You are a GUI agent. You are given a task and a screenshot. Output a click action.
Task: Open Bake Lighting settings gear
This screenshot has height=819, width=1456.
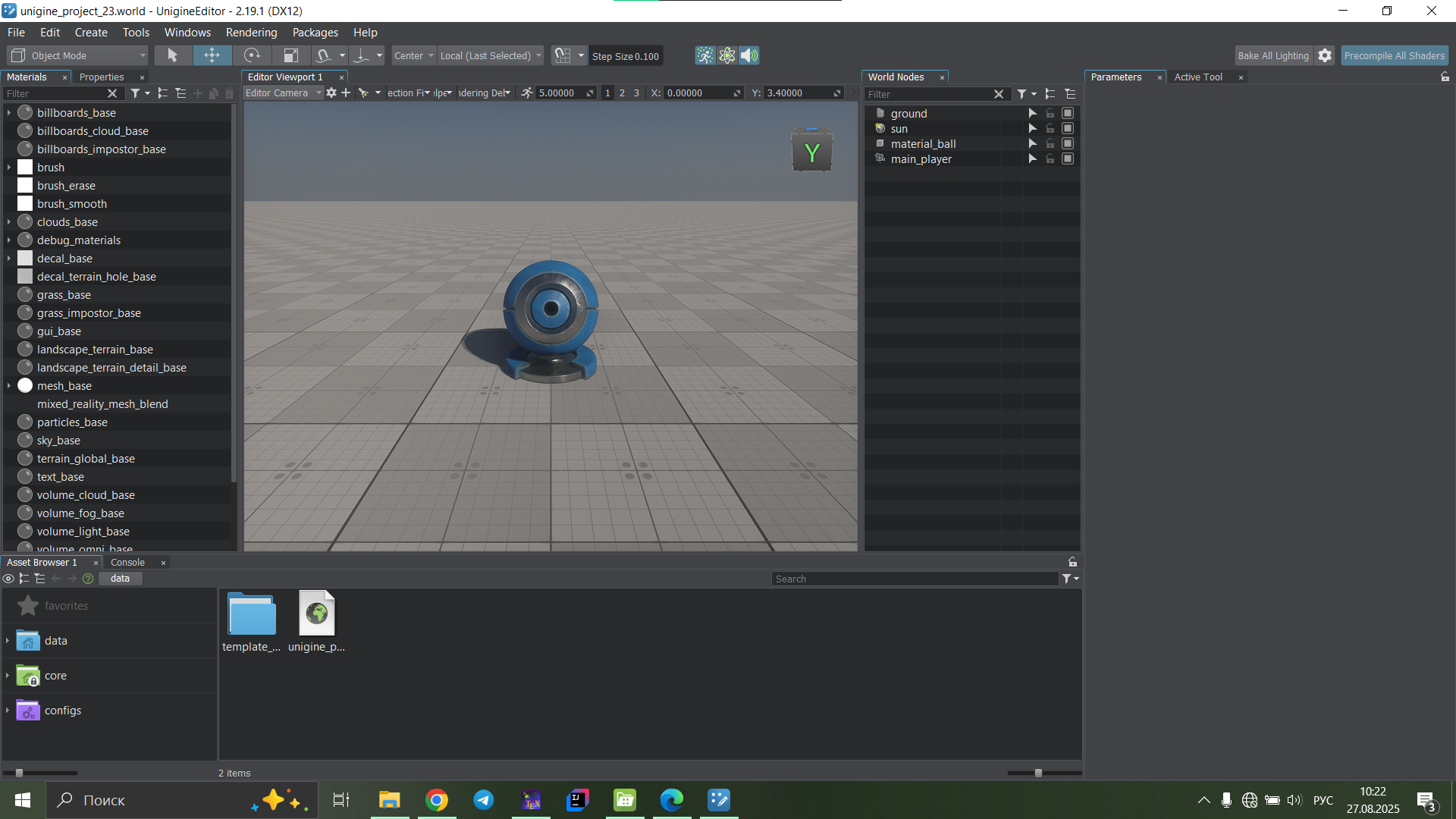tap(1325, 55)
